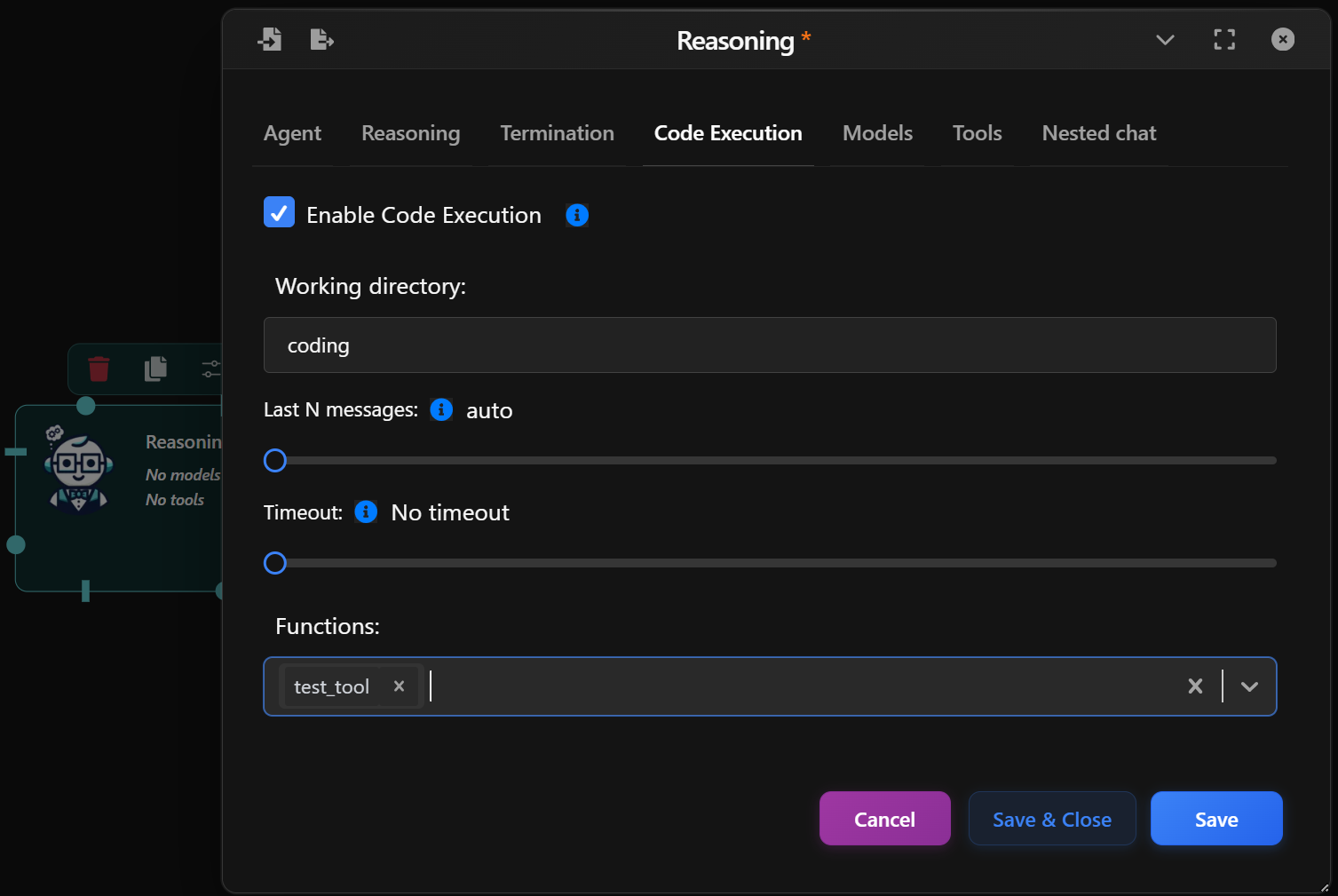Click the Last N messages info icon

[441, 409]
